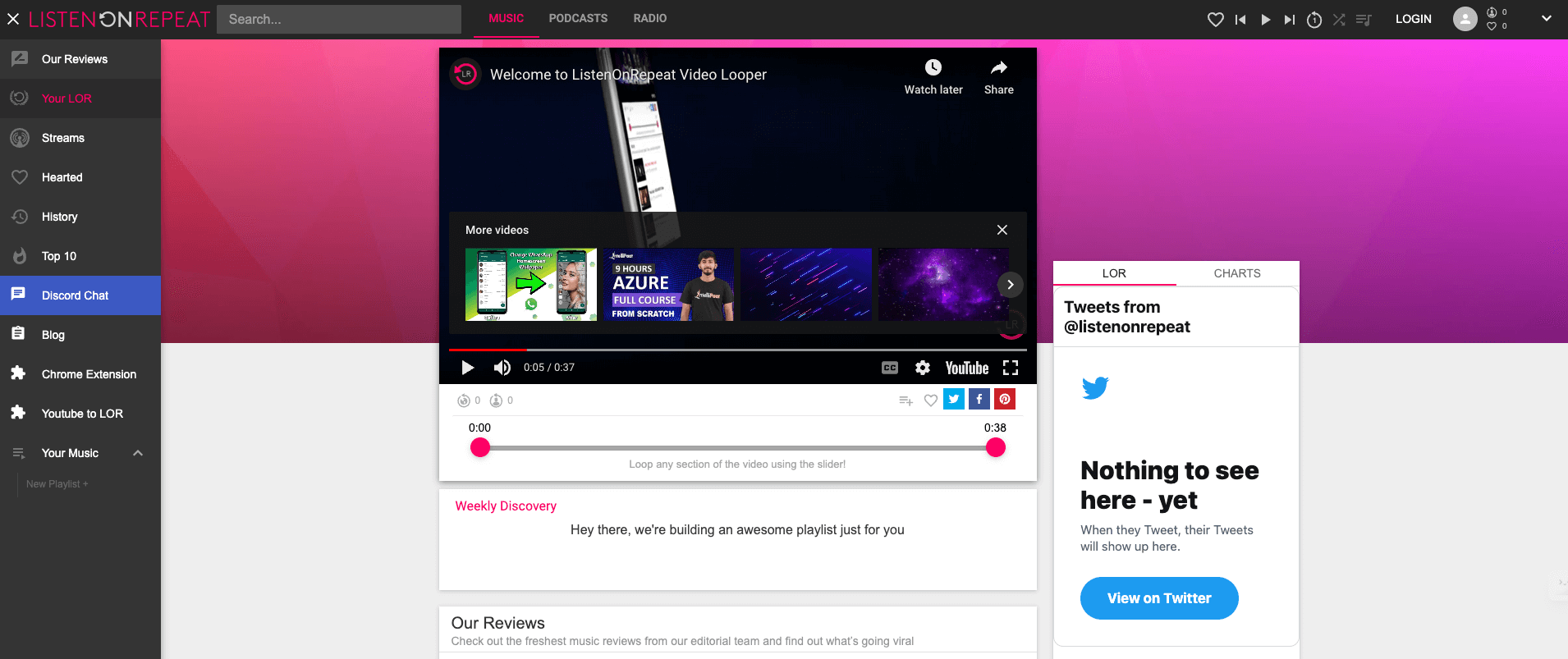Switch to the RADIO tab

click(650, 18)
